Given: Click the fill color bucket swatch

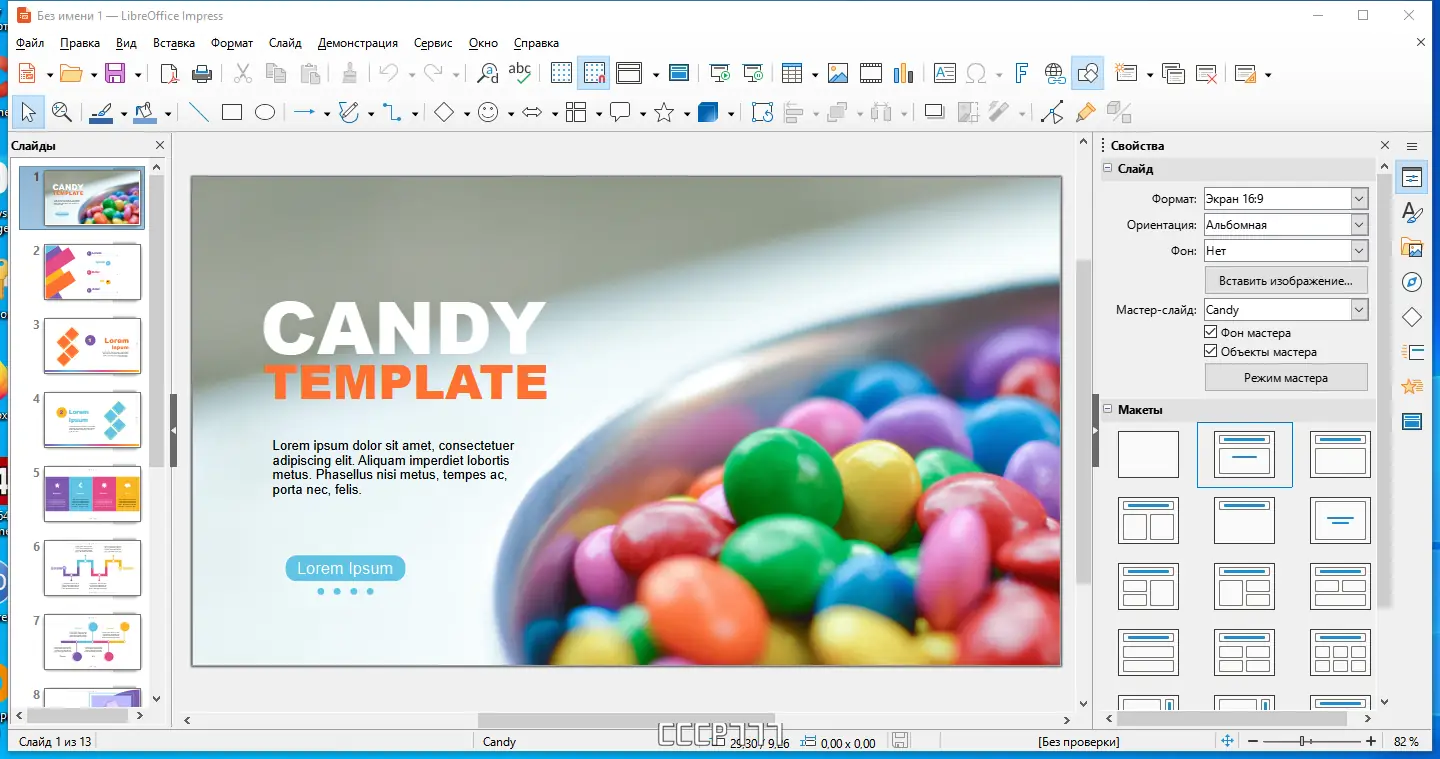Looking at the screenshot, I should 146,113.
